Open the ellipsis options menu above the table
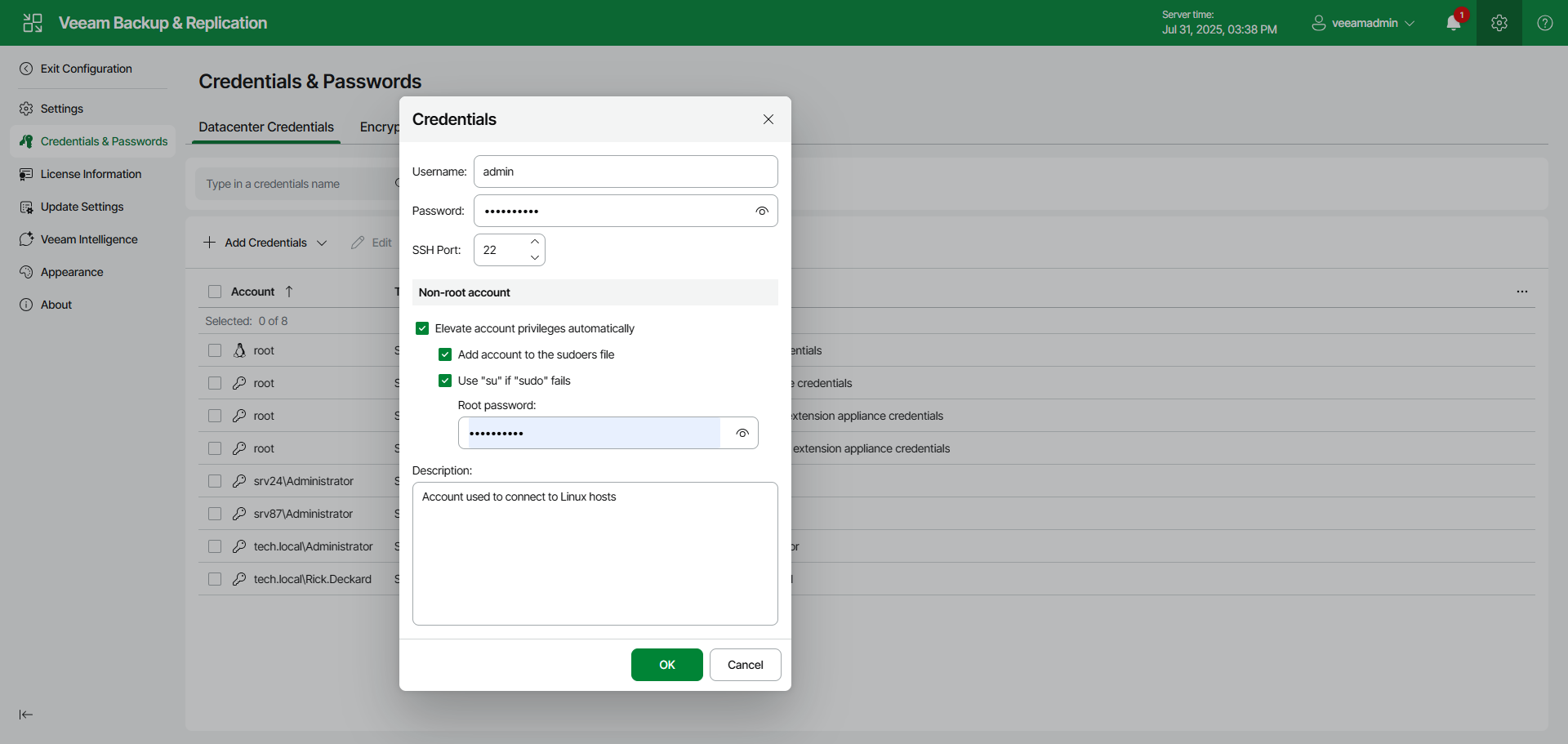The image size is (1568, 744). click(1522, 291)
